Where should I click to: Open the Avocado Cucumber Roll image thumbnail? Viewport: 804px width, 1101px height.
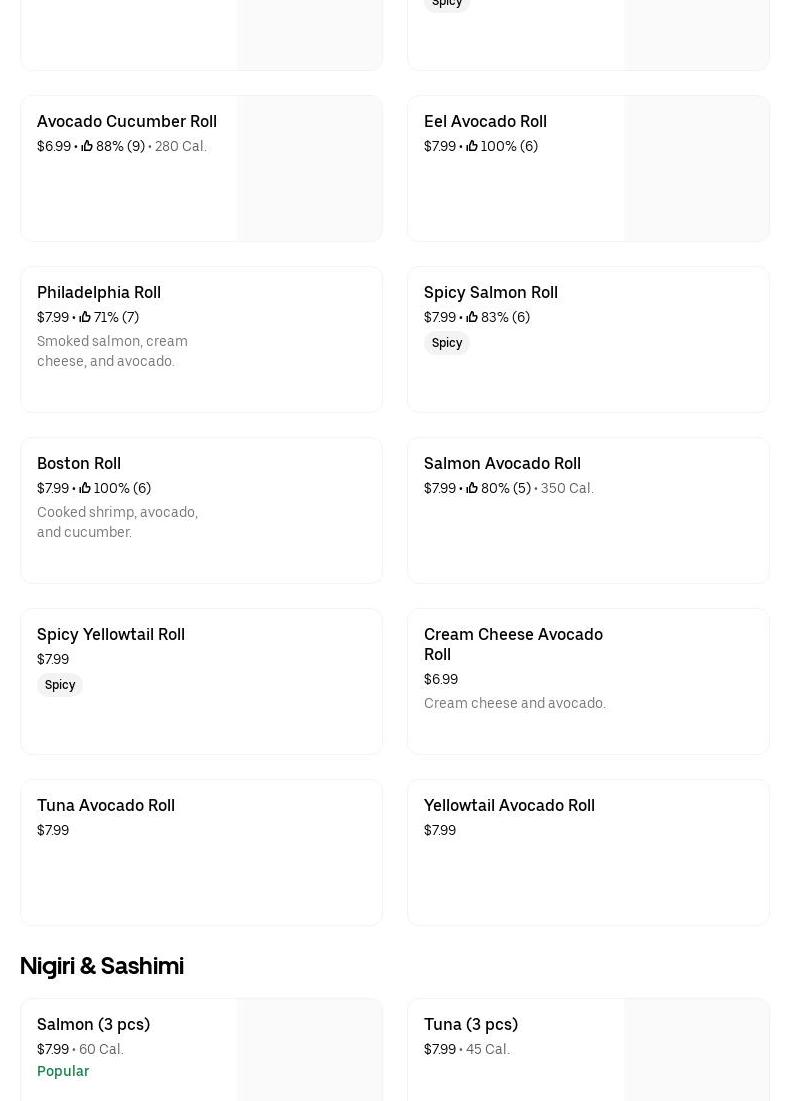pyautogui.click(x=309, y=168)
